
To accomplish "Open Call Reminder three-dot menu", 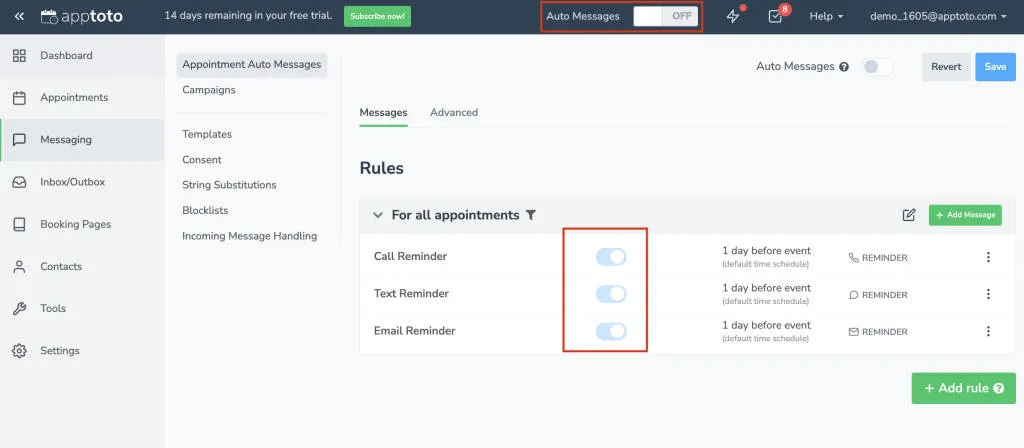I will (988, 257).
